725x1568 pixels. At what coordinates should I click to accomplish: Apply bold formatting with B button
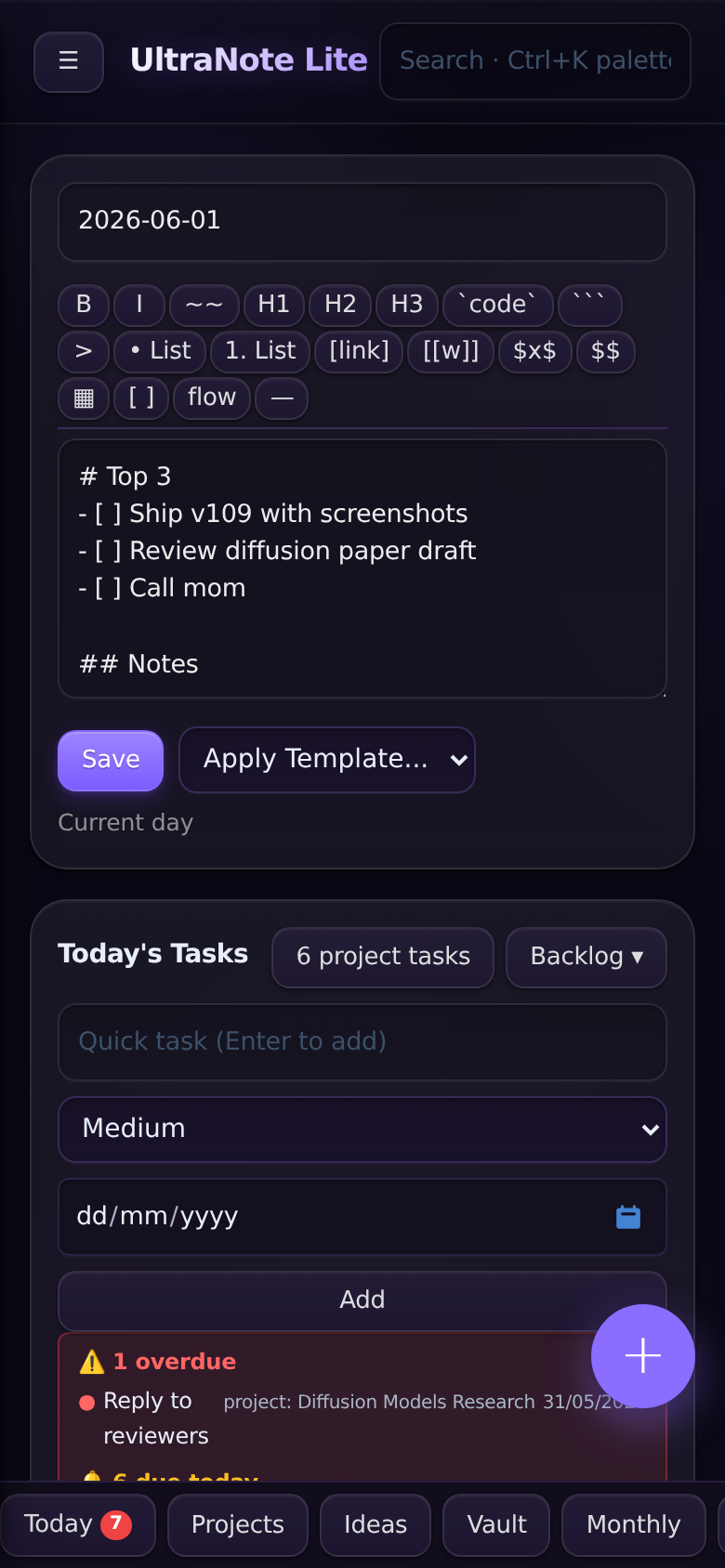pyautogui.click(x=84, y=305)
